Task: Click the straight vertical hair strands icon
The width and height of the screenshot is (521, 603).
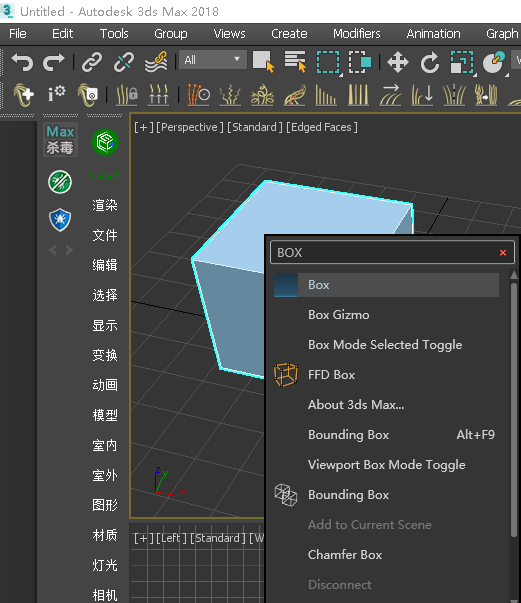Action: pos(358,95)
